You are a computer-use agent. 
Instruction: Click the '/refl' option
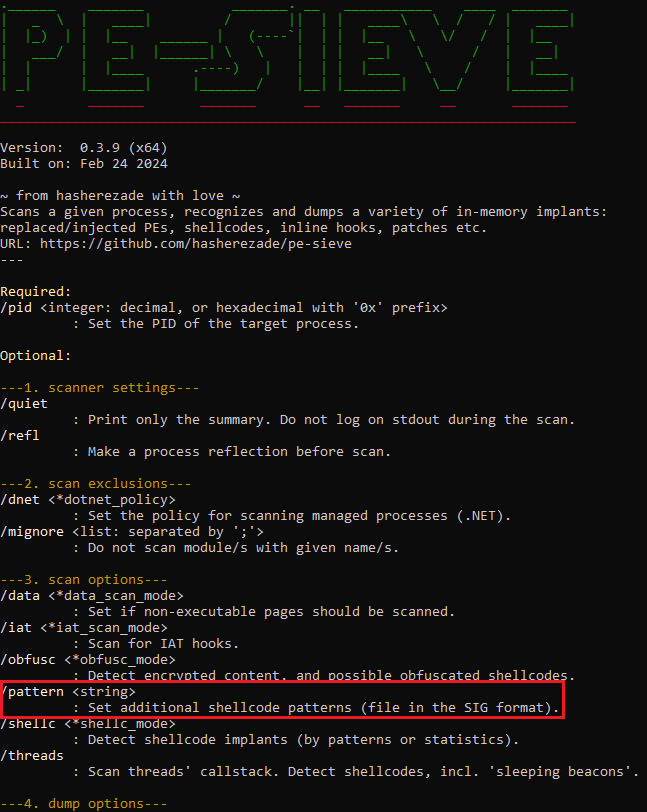point(20,436)
